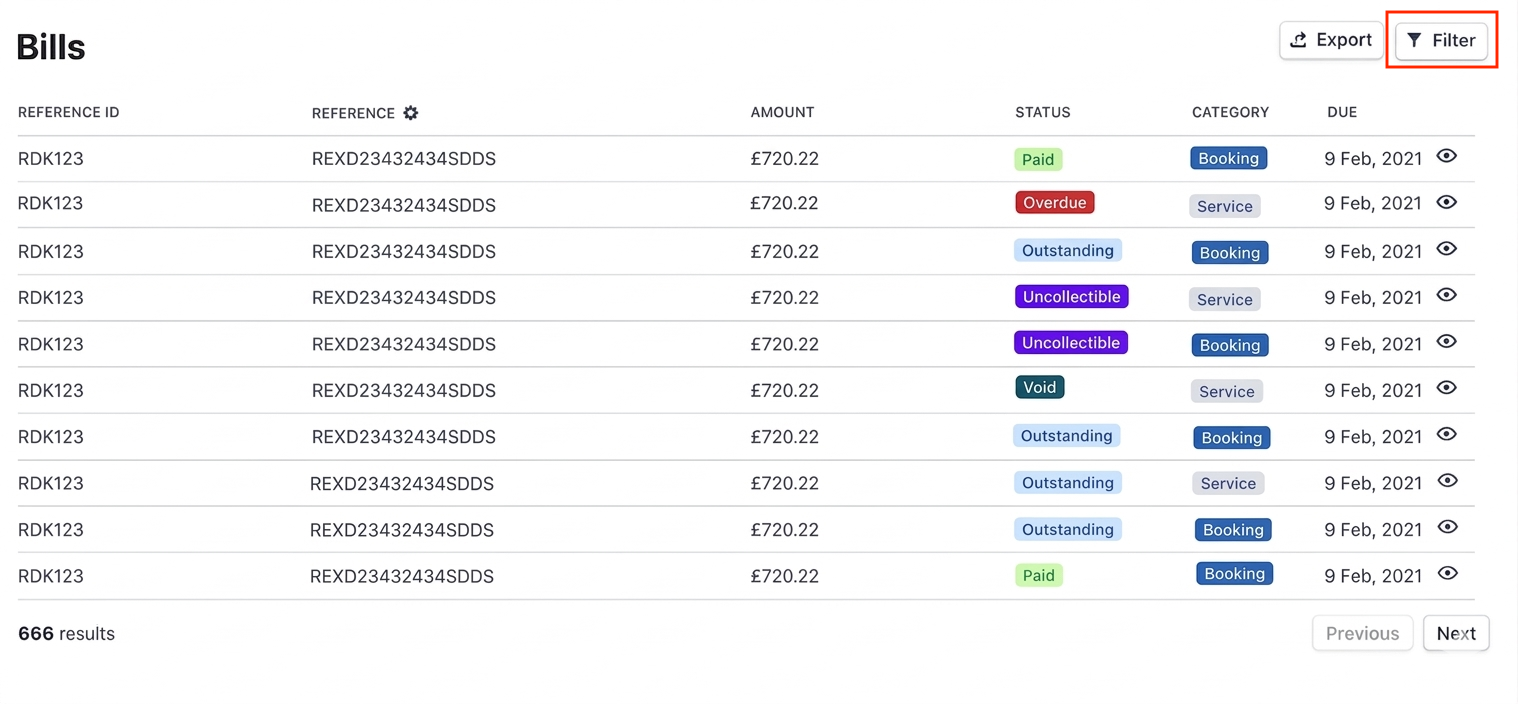Sort by the Due column header
Viewport: 1518px width, 704px height.
1342,112
